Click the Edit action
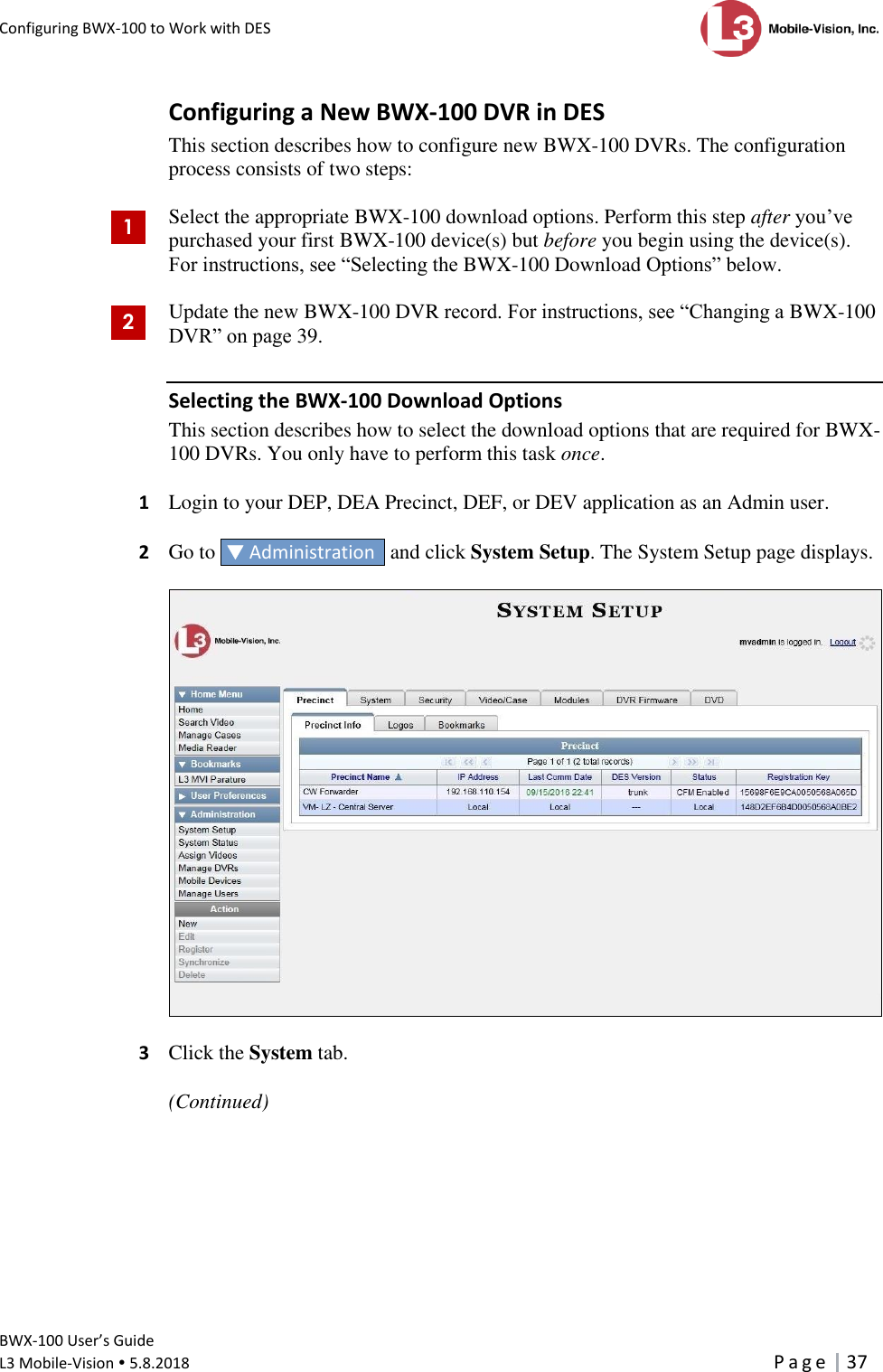The height and width of the screenshot is (1372, 883). pos(227,936)
